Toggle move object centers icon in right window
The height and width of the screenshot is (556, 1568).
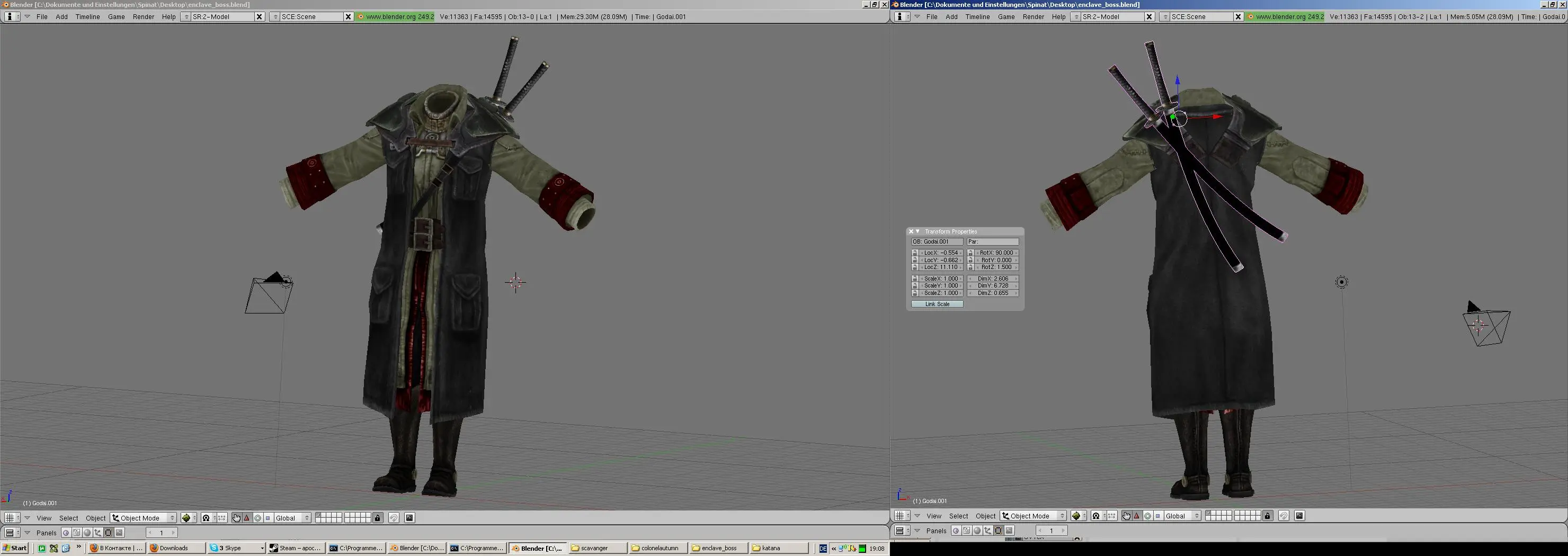1112,516
